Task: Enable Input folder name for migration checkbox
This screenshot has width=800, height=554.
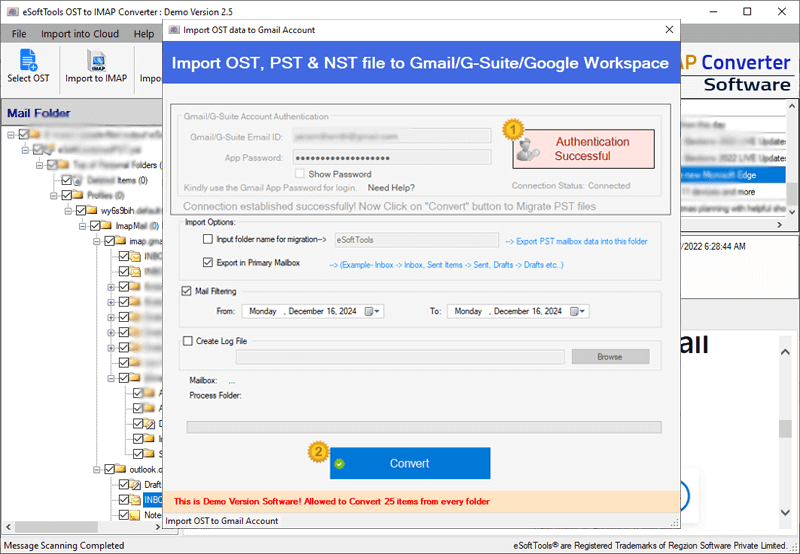Action: [x=208, y=239]
